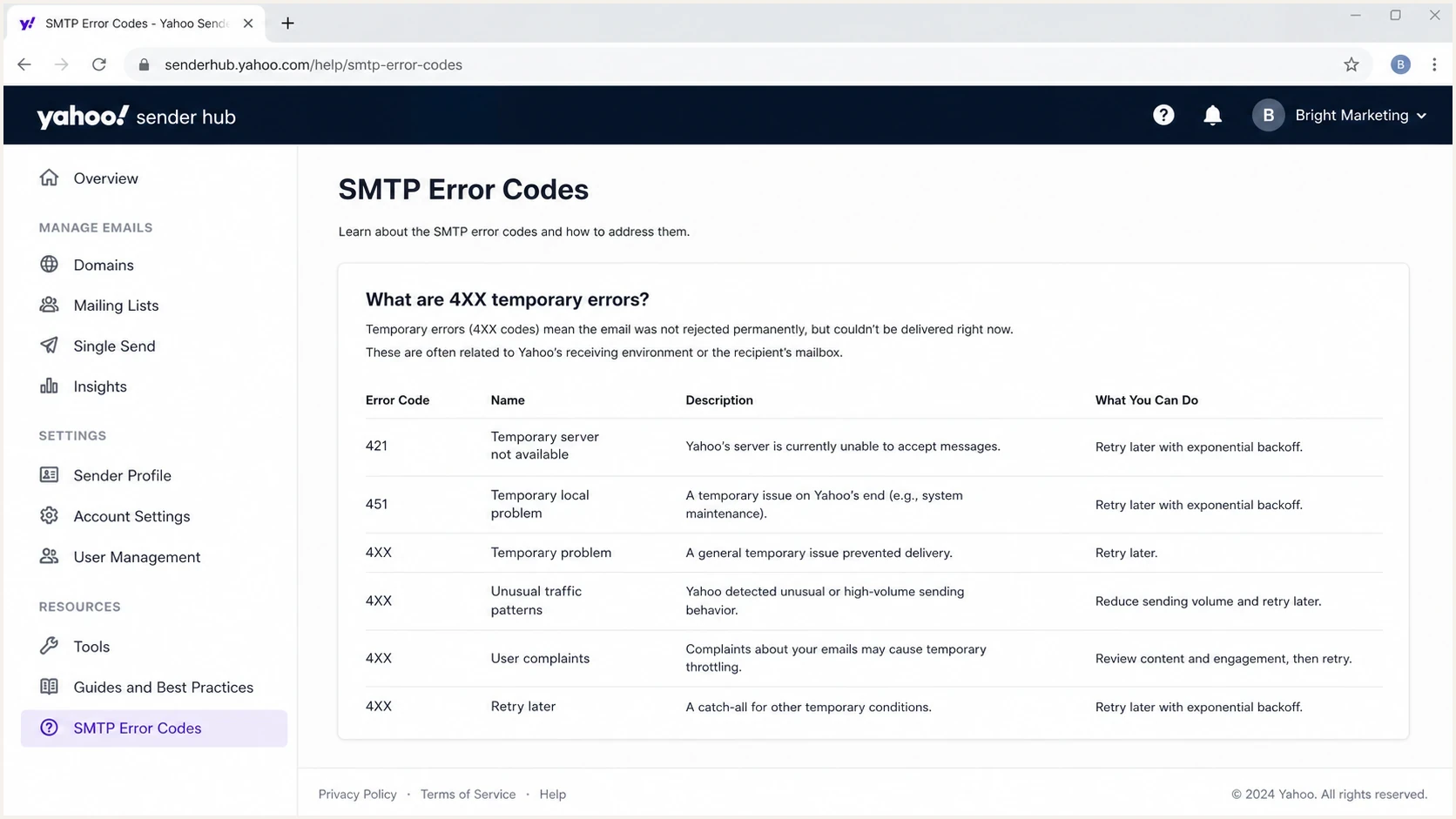The image size is (1456, 819).
Task: Open Domains page from sidebar
Action: click(104, 265)
